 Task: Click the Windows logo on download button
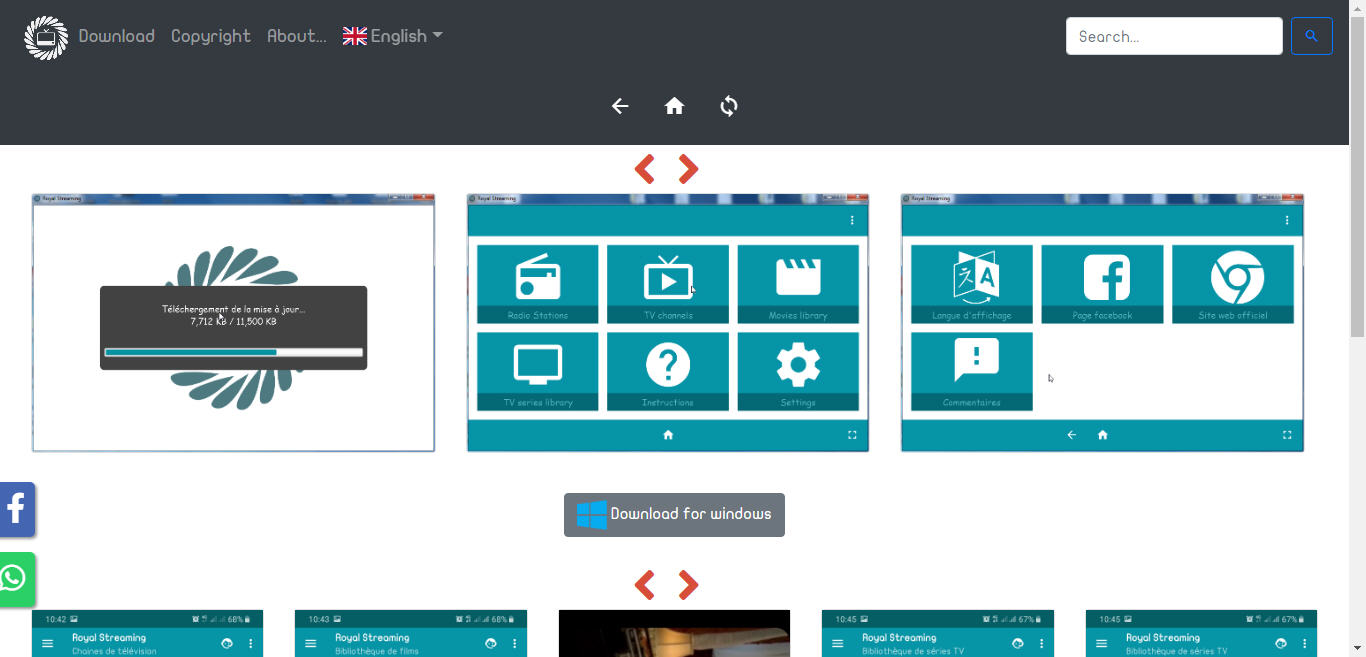[x=592, y=515]
